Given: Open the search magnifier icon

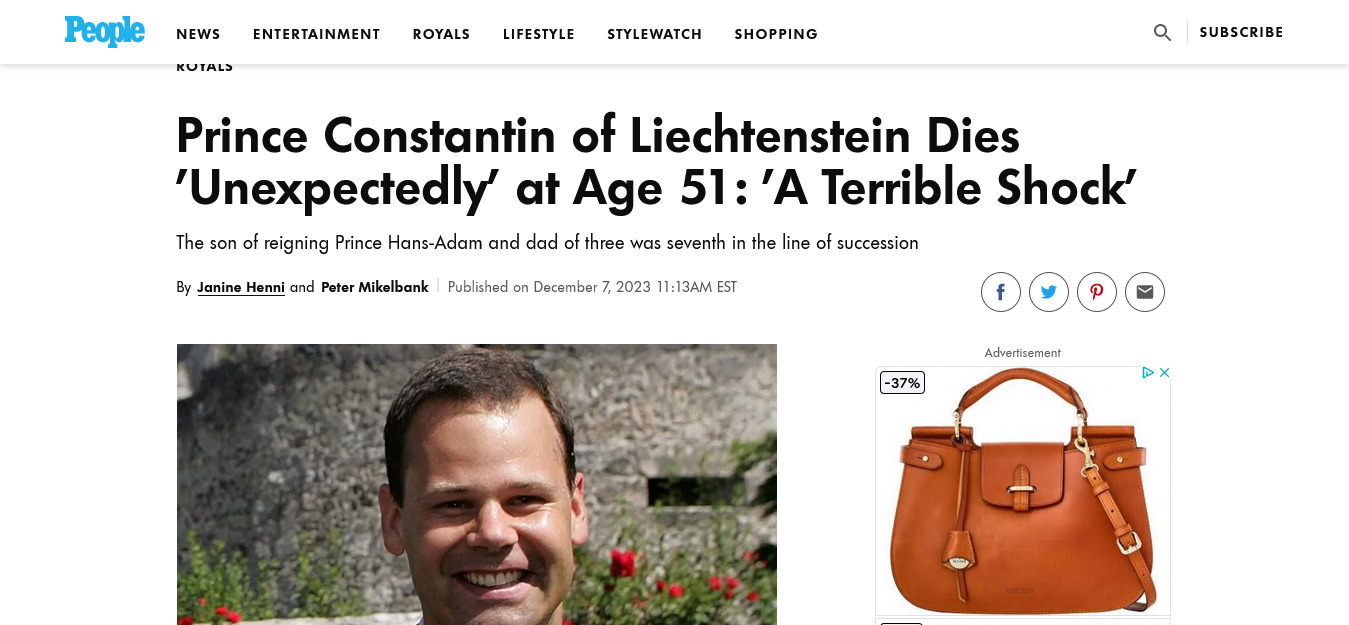Looking at the screenshot, I should coord(1162,32).
